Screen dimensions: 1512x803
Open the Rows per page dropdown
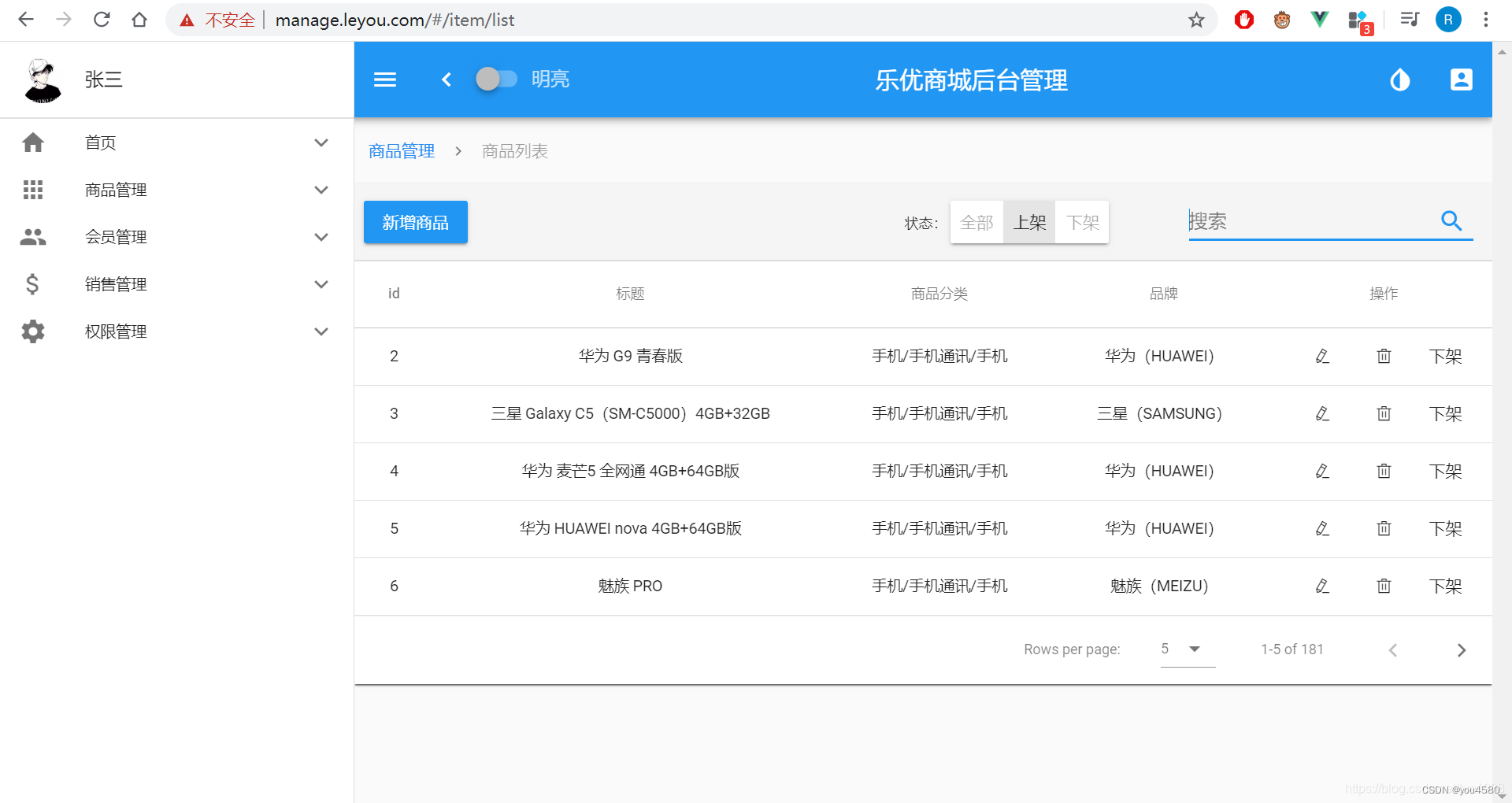tap(1188, 649)
